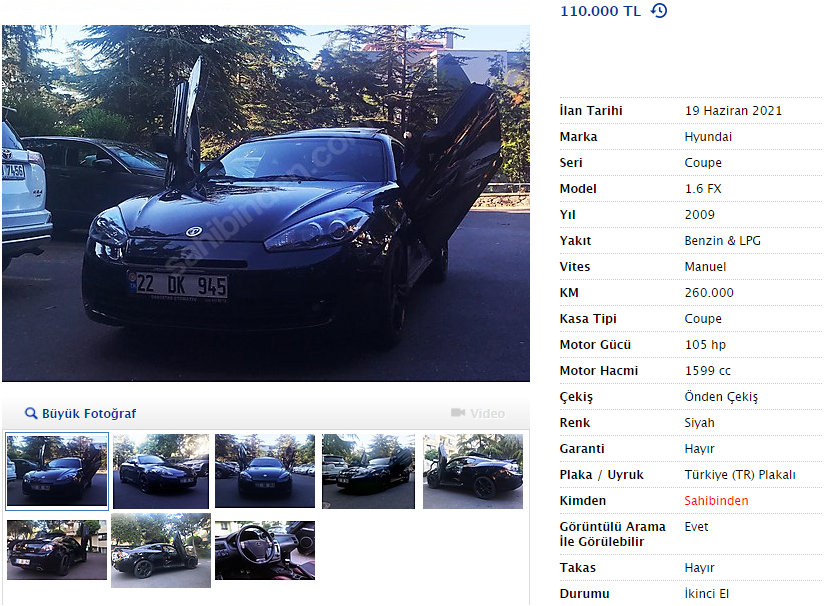Image resolution: width=826 pixels, height=606 pixels.
Task: Click the Hyundai brand value
Action: [x=708, y=137]
